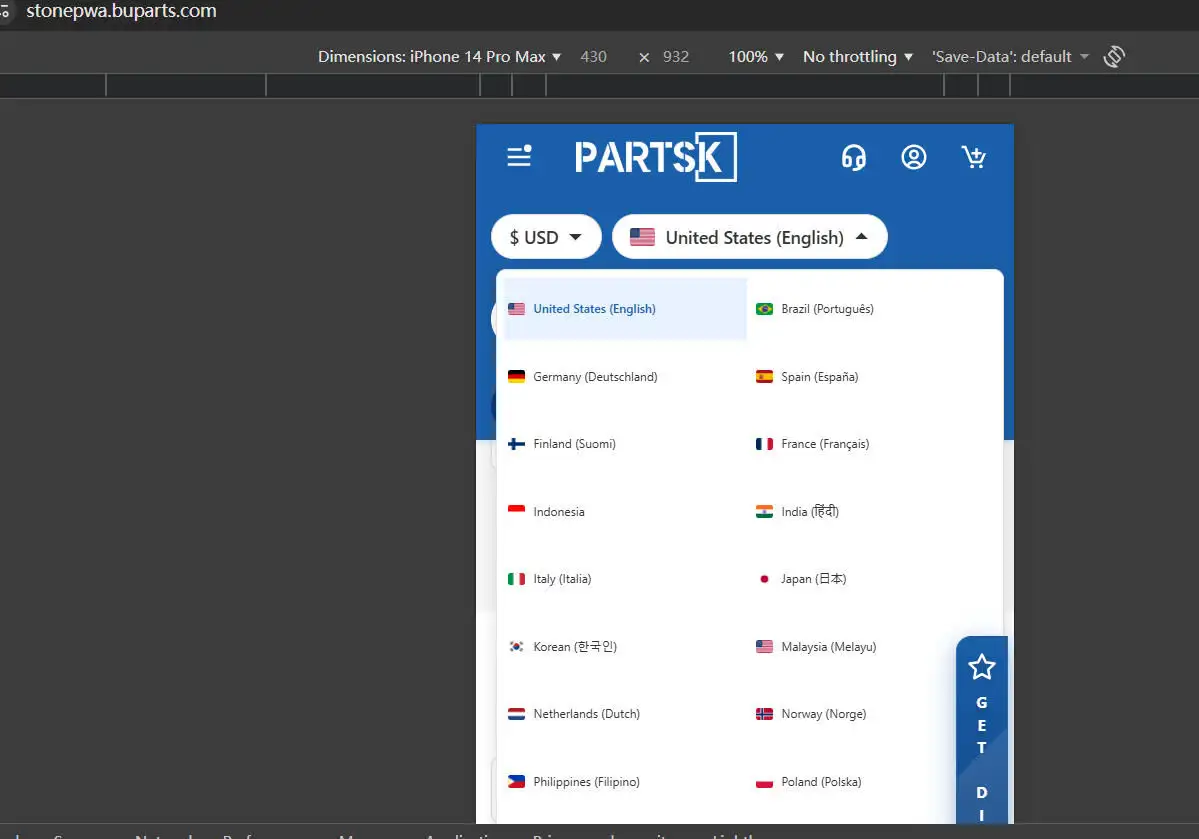This screenshot has height=839, width=1199.
Task: Select France (Français) language option
Action: (x=825, y=444)
